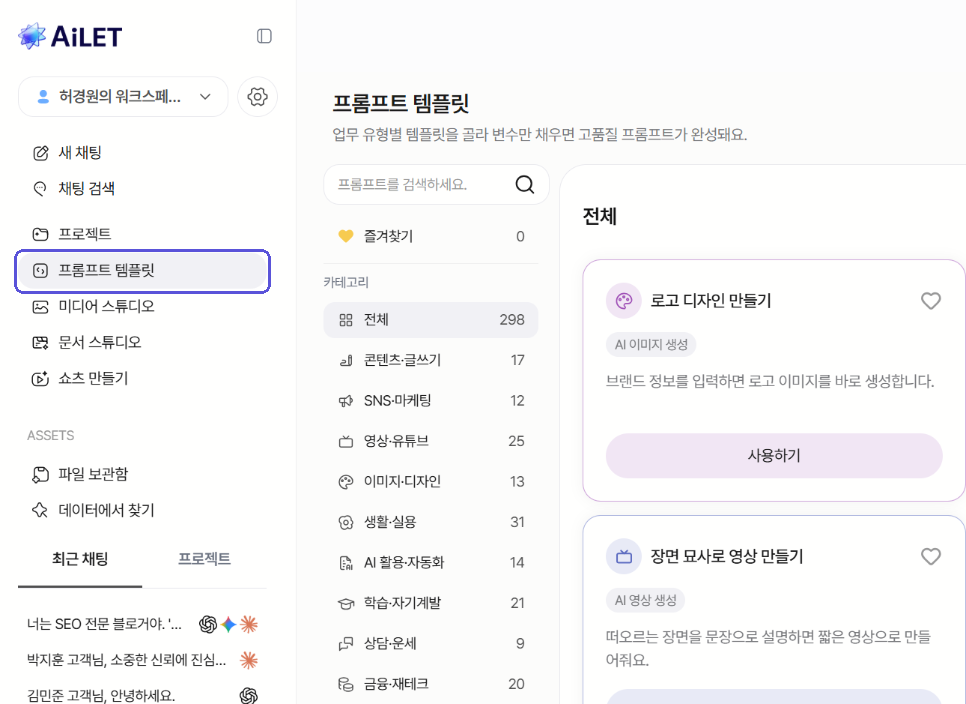The width and height of the screenshot is (966, 704).
Task: Click the TV icon on 장면 묘사 card
Action: [624, 557]
